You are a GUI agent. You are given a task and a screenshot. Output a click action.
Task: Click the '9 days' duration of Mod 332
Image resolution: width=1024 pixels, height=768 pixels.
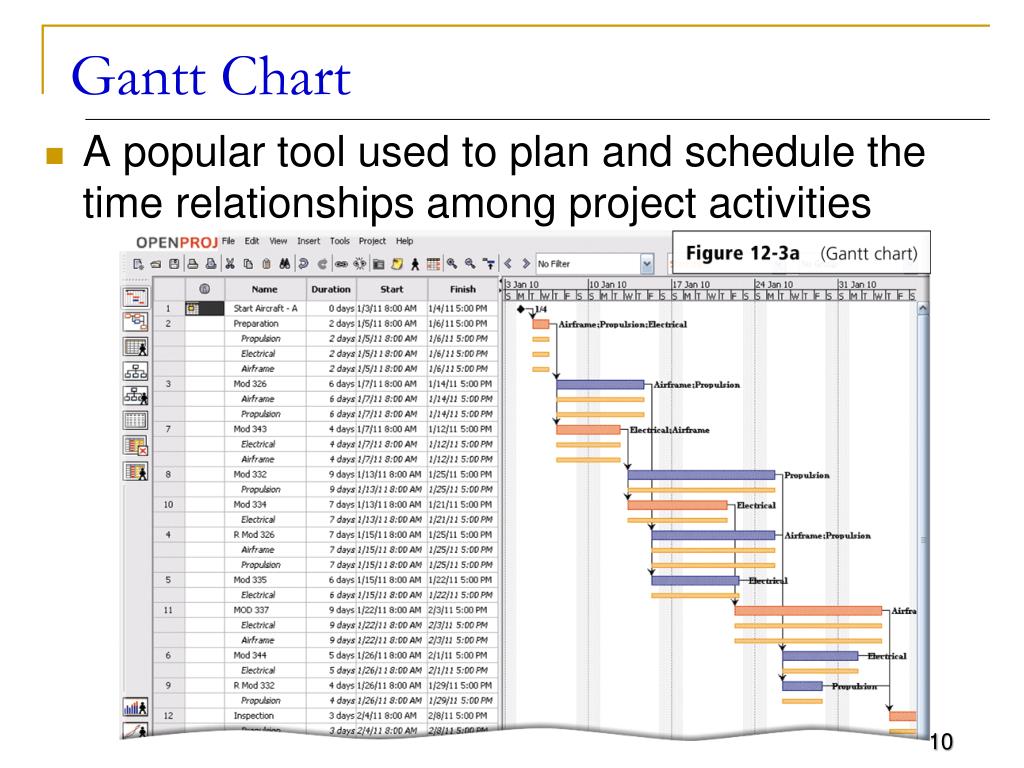[x=342, y=474]
